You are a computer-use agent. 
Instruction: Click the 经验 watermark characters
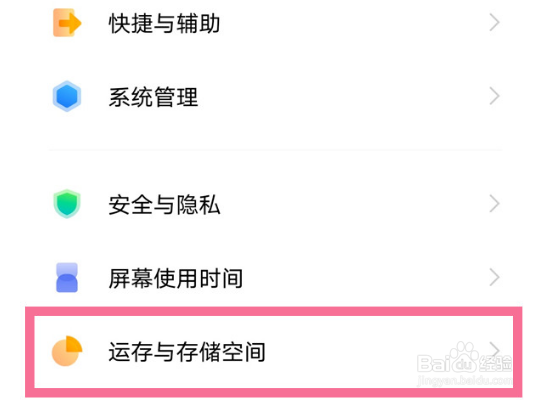coord(495,364)
